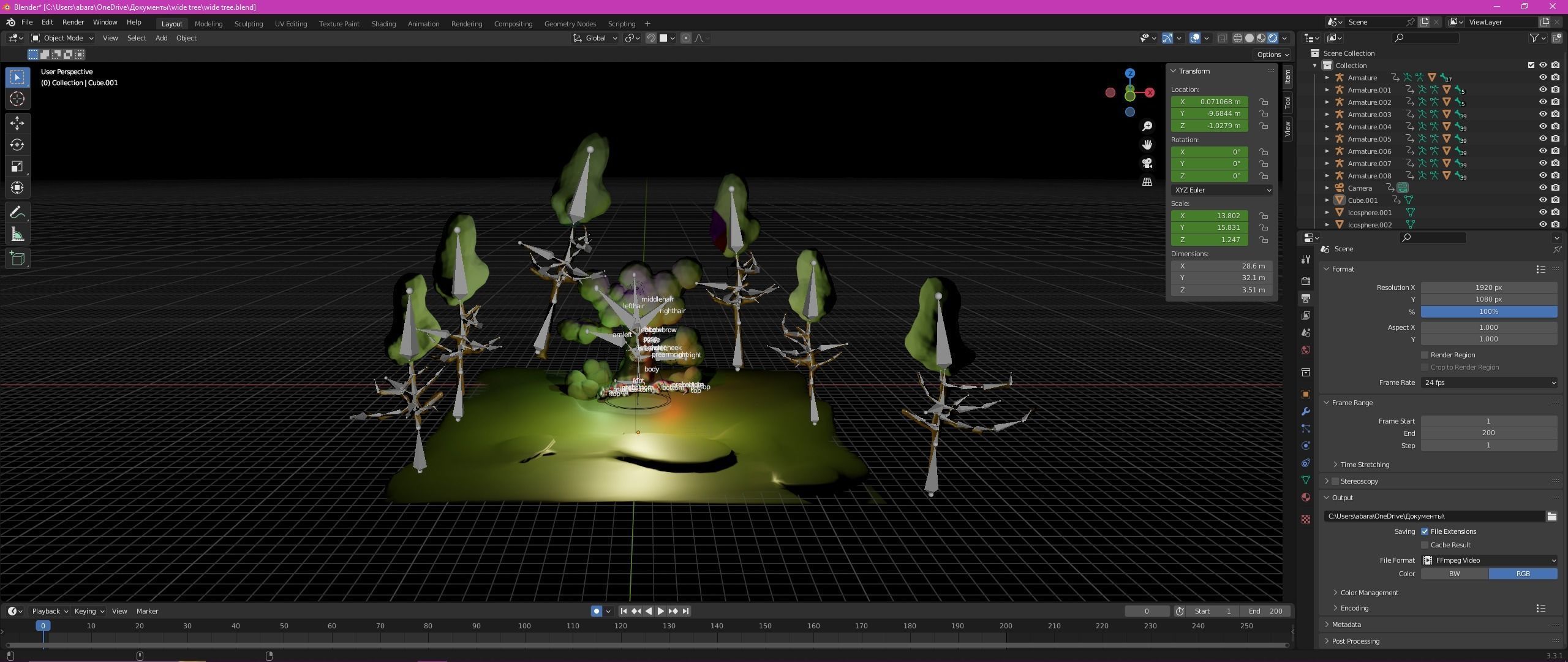Open the Modifiers wrench properties tab
This screenshot has width=1568, height=662.
tap(1306, 411)
